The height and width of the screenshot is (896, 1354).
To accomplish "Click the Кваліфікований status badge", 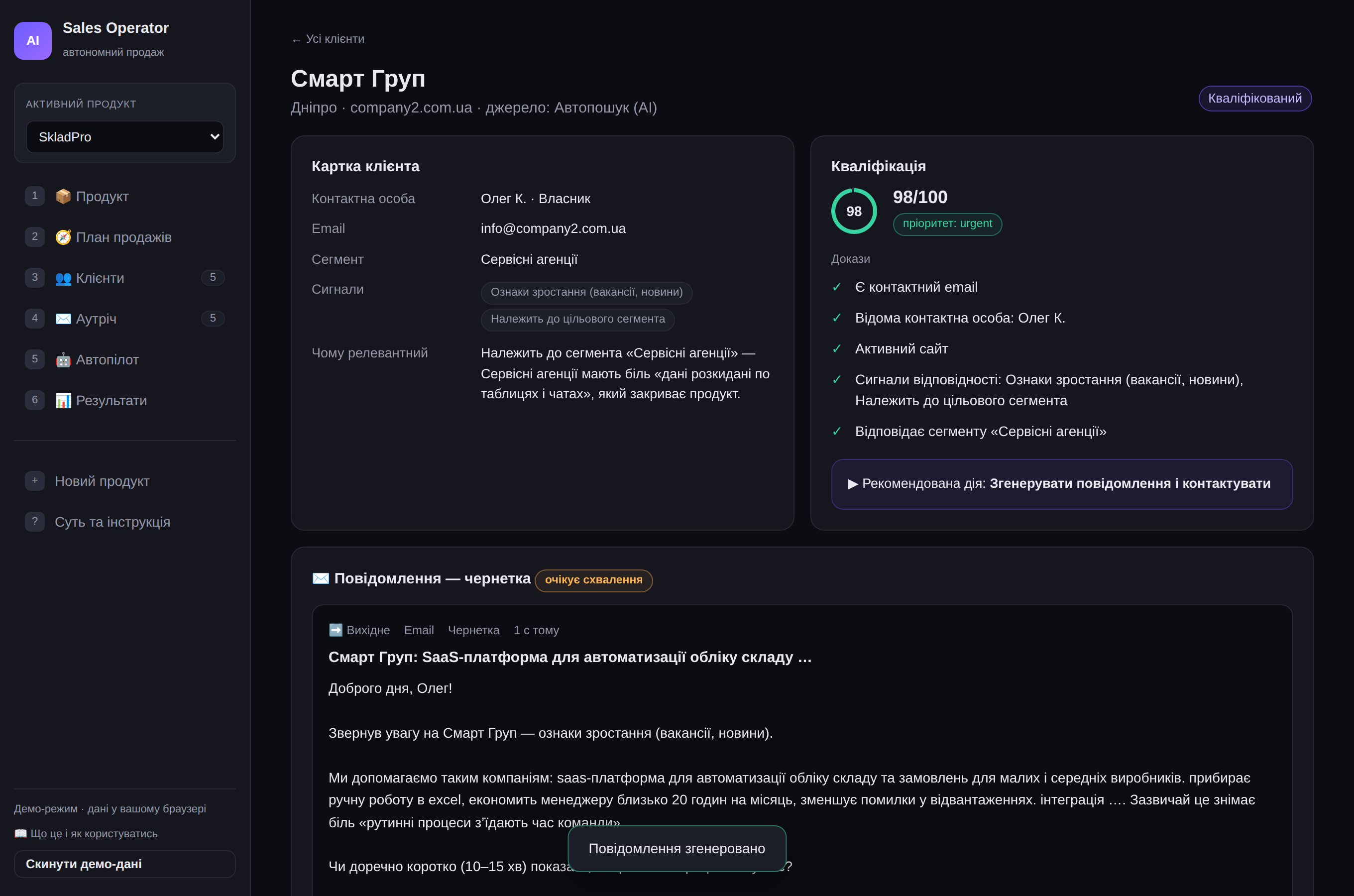I will pyautogui.click(x=1254, y=98).
